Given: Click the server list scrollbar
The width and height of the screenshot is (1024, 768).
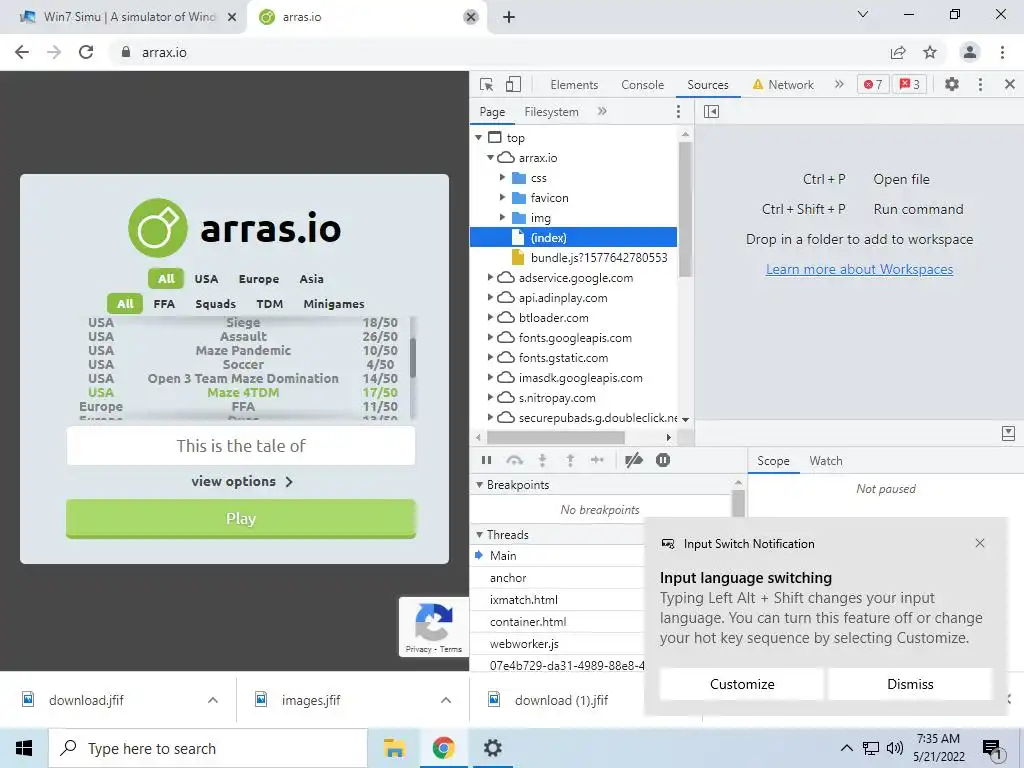Looking at the screenshot, I should (x=413, y=357).
